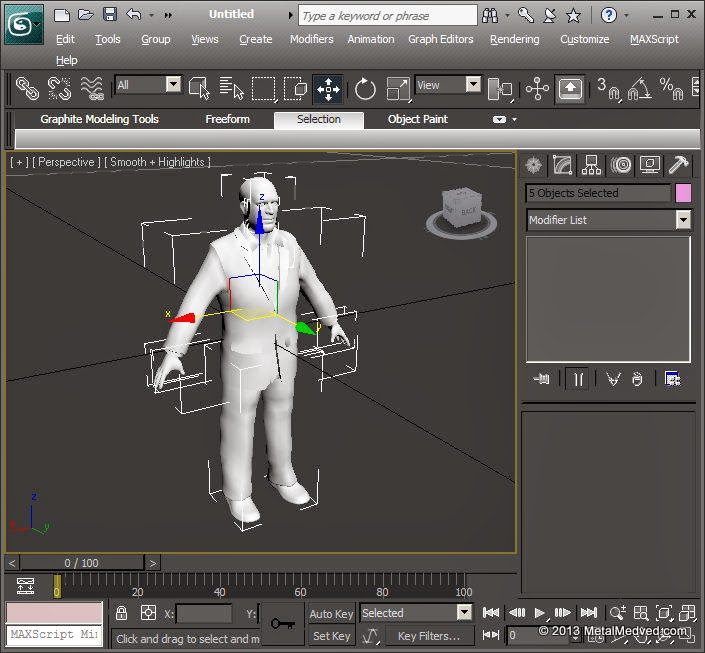Open the Hierarchy panel tab icon
705x653 pixels.
[592, 165]
